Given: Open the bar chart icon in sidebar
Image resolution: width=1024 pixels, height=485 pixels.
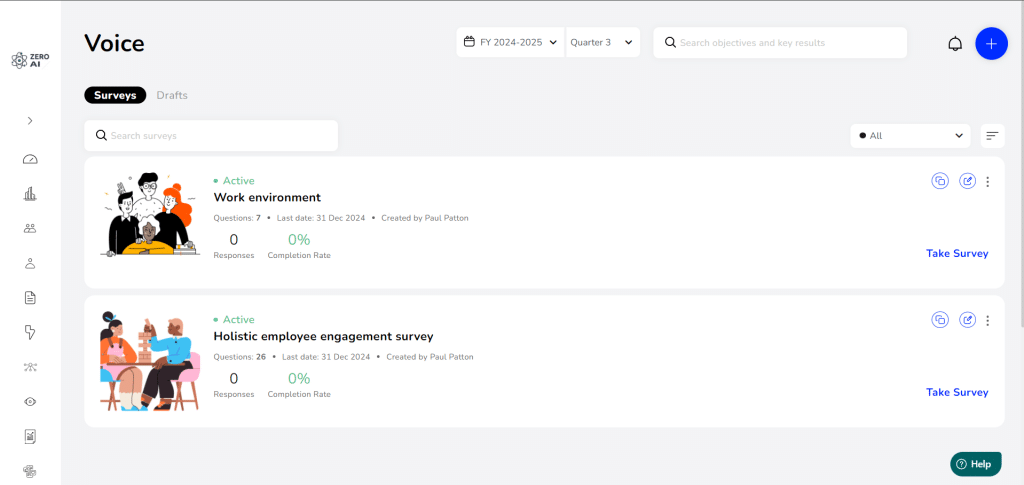Looking at the screenshot, I should 30,194.
